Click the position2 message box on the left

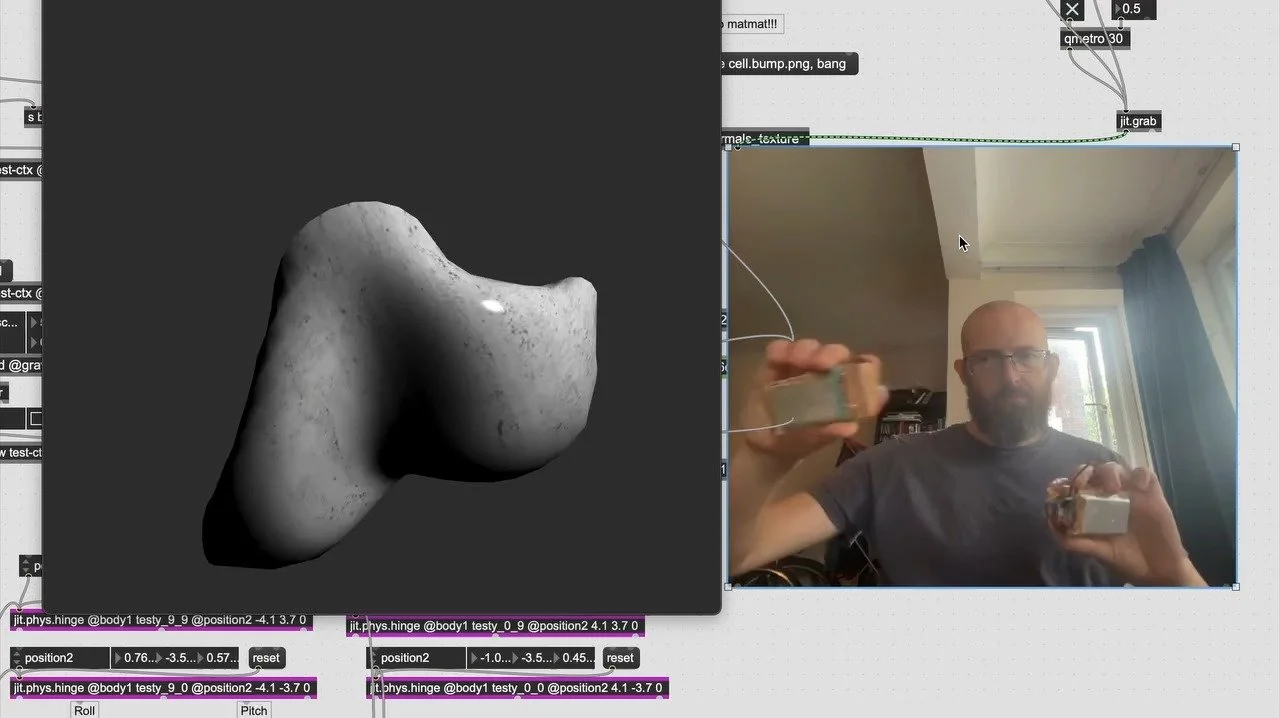pos(58,657)
